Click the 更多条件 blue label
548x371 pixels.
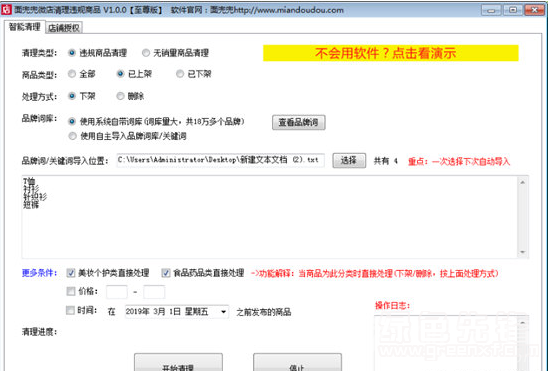click(x=39, y=272)
